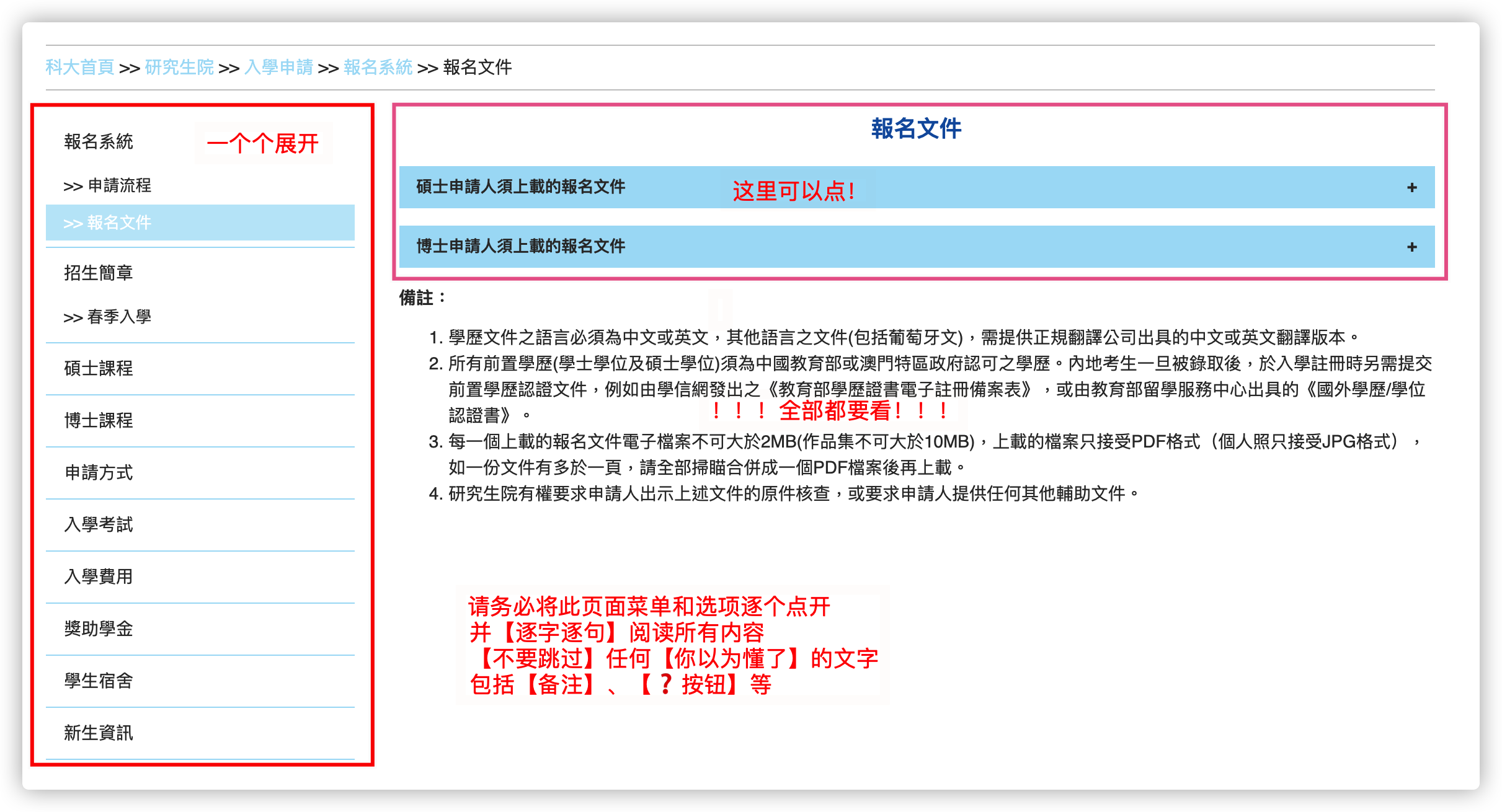1502x812 pixels.
Task: View 獎助學金 sidebar item
Action: point(99,629)
